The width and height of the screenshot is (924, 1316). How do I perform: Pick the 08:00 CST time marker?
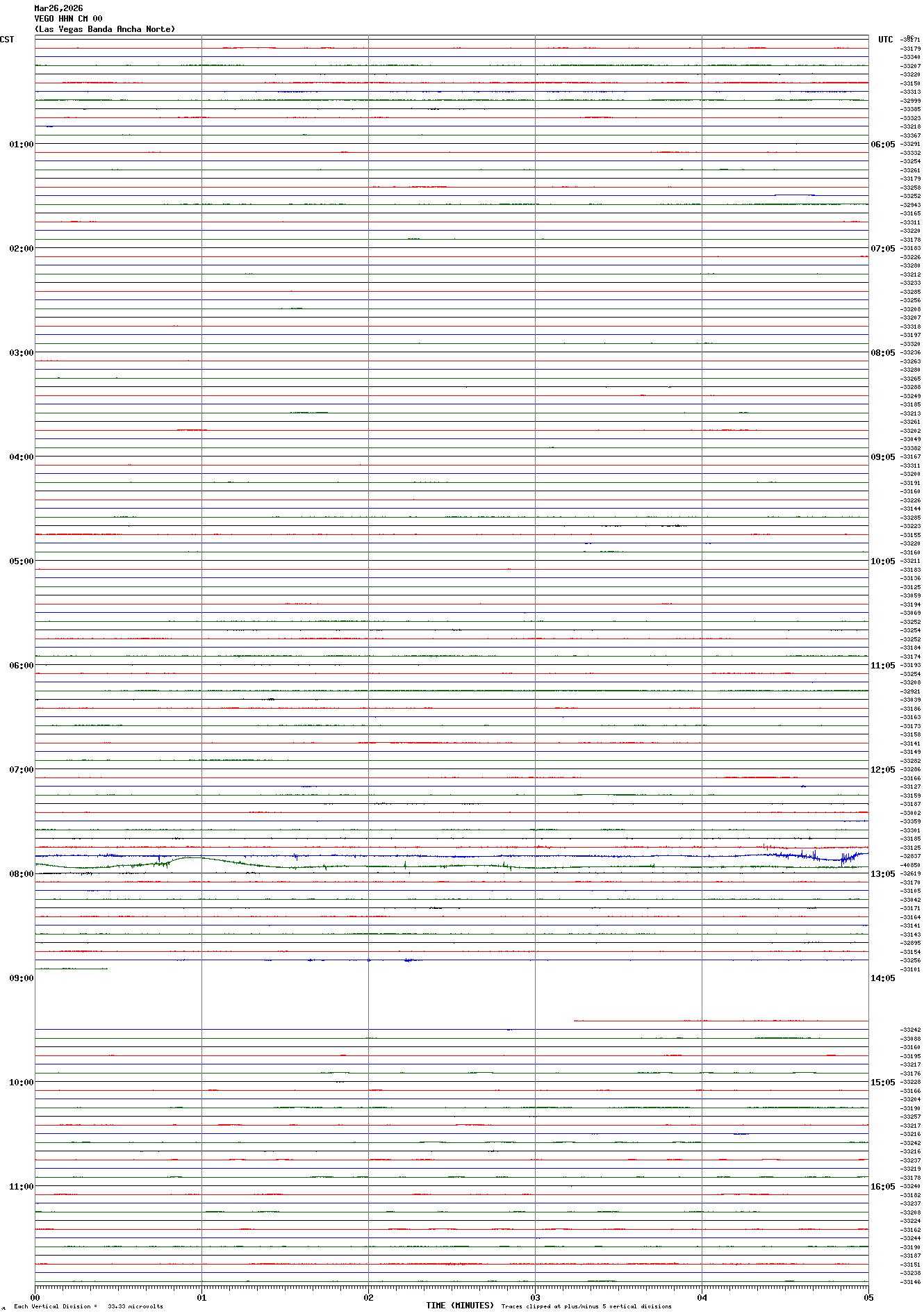[x=21, y=874]
